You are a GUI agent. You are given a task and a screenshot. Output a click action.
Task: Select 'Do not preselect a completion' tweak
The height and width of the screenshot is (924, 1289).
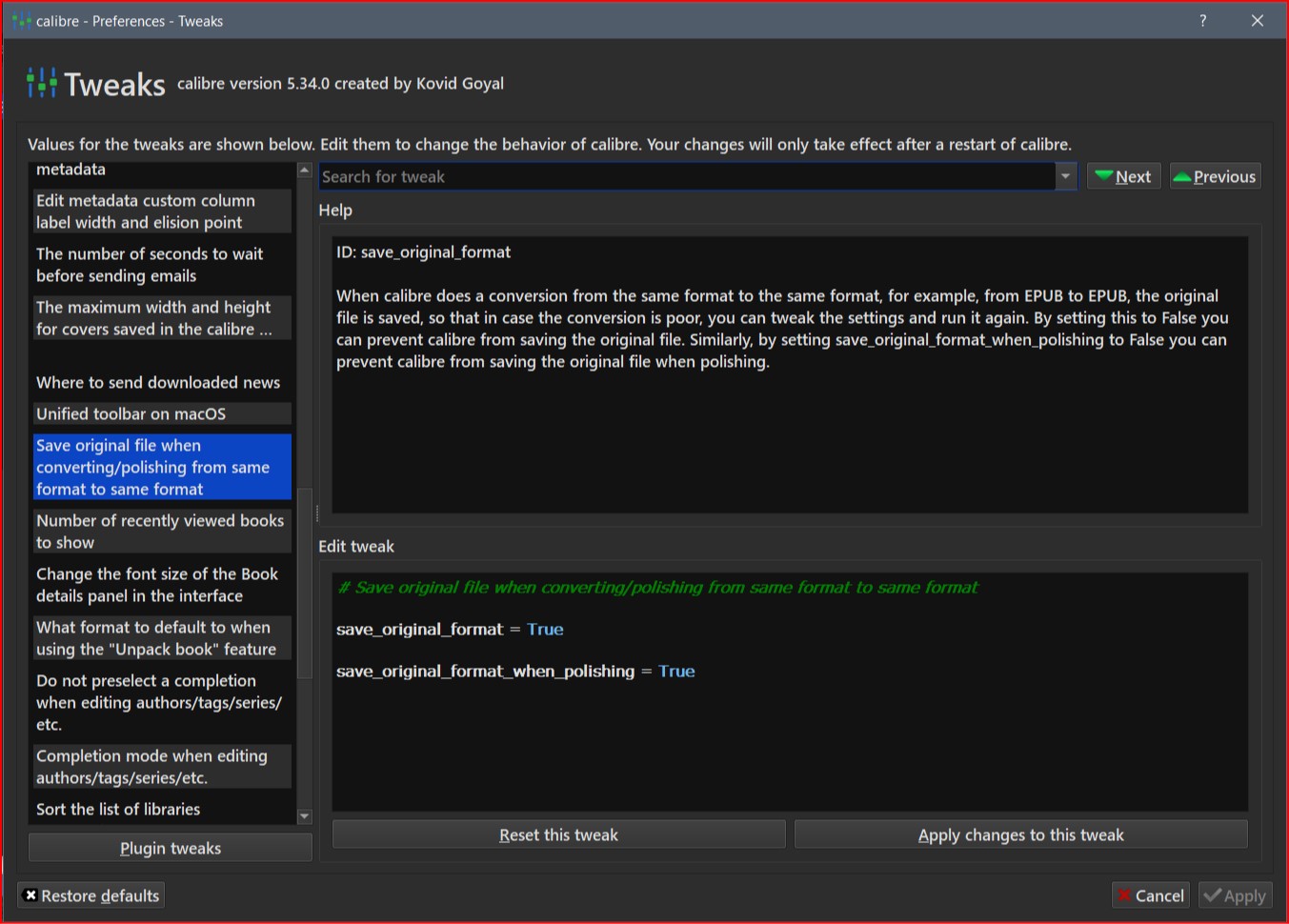[x=161, y=702]
